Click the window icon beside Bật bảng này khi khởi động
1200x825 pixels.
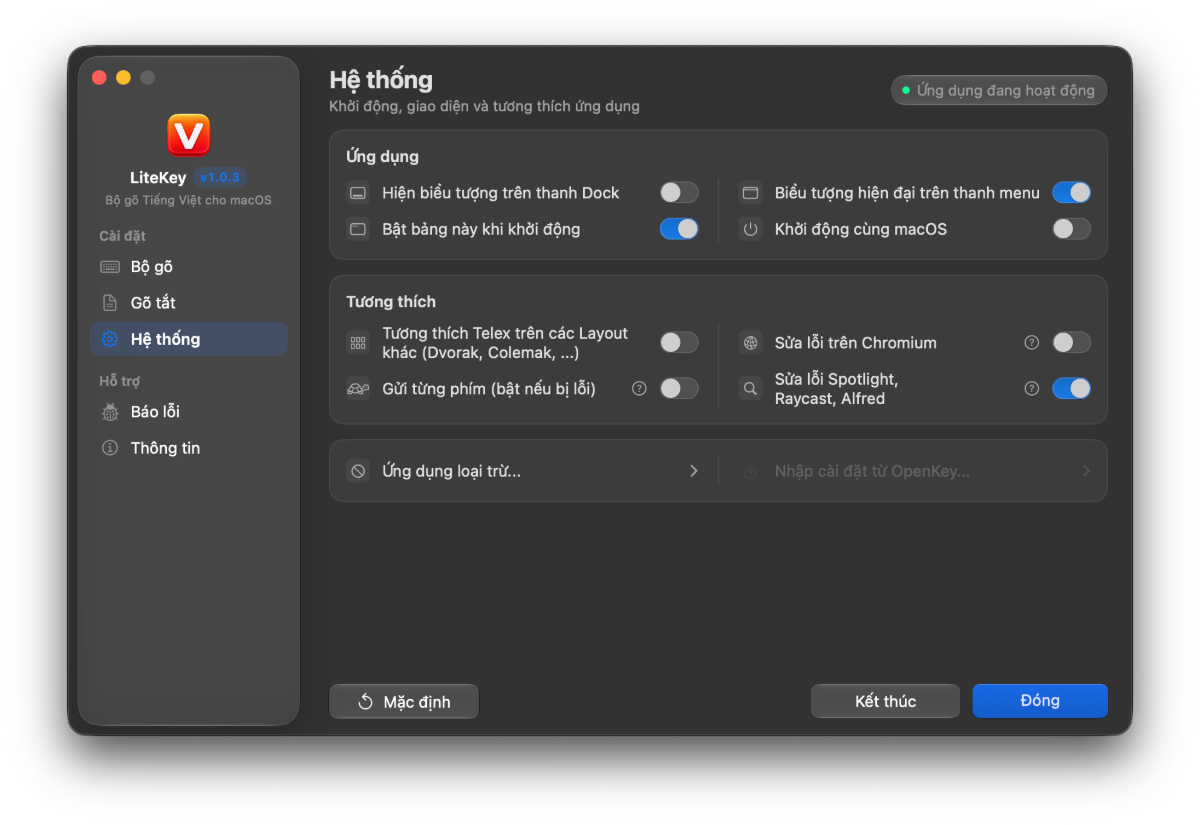(358, 229)
